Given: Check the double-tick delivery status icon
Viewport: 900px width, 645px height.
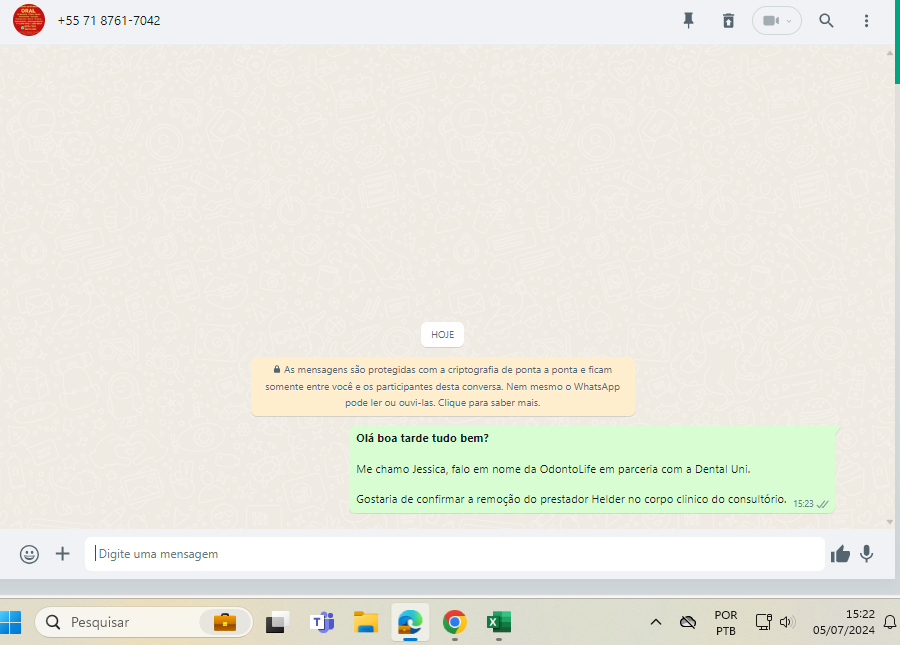Looking at the screenshot, I should click(823, 504).
